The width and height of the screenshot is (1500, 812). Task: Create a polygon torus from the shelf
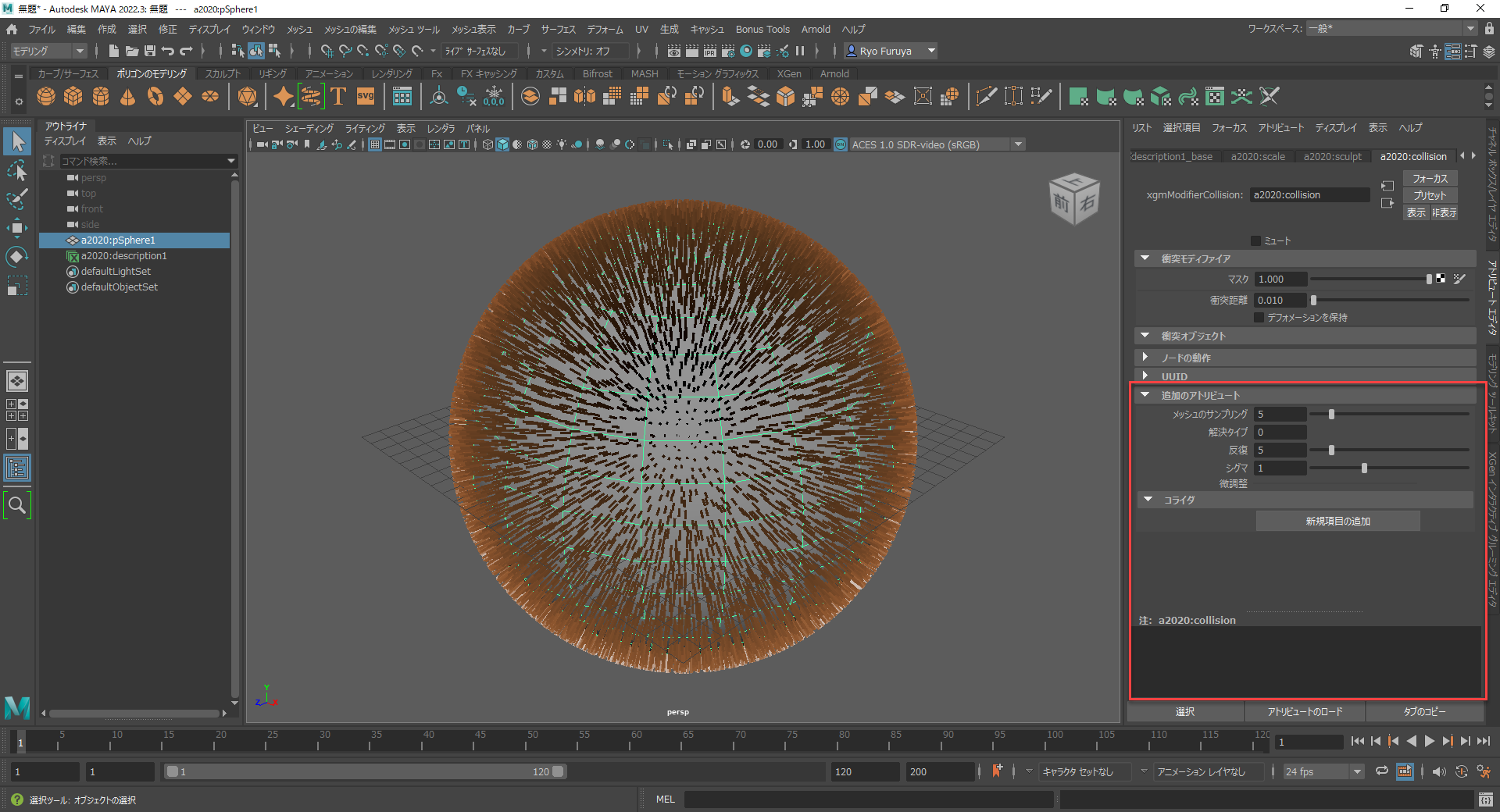(155, 97)
